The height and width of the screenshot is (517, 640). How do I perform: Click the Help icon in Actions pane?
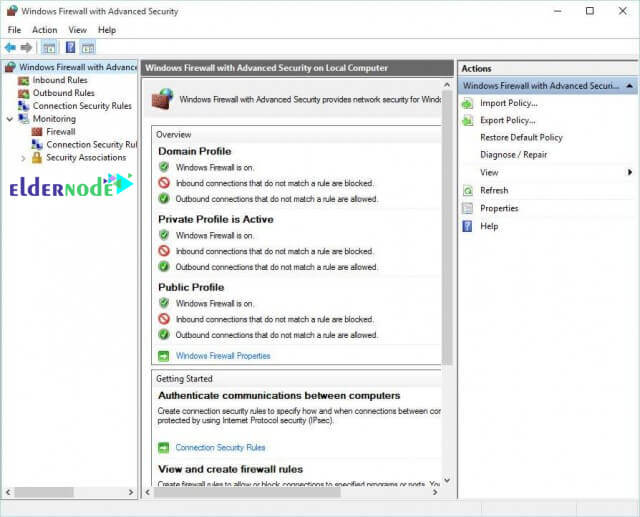(x=467, y=226)
